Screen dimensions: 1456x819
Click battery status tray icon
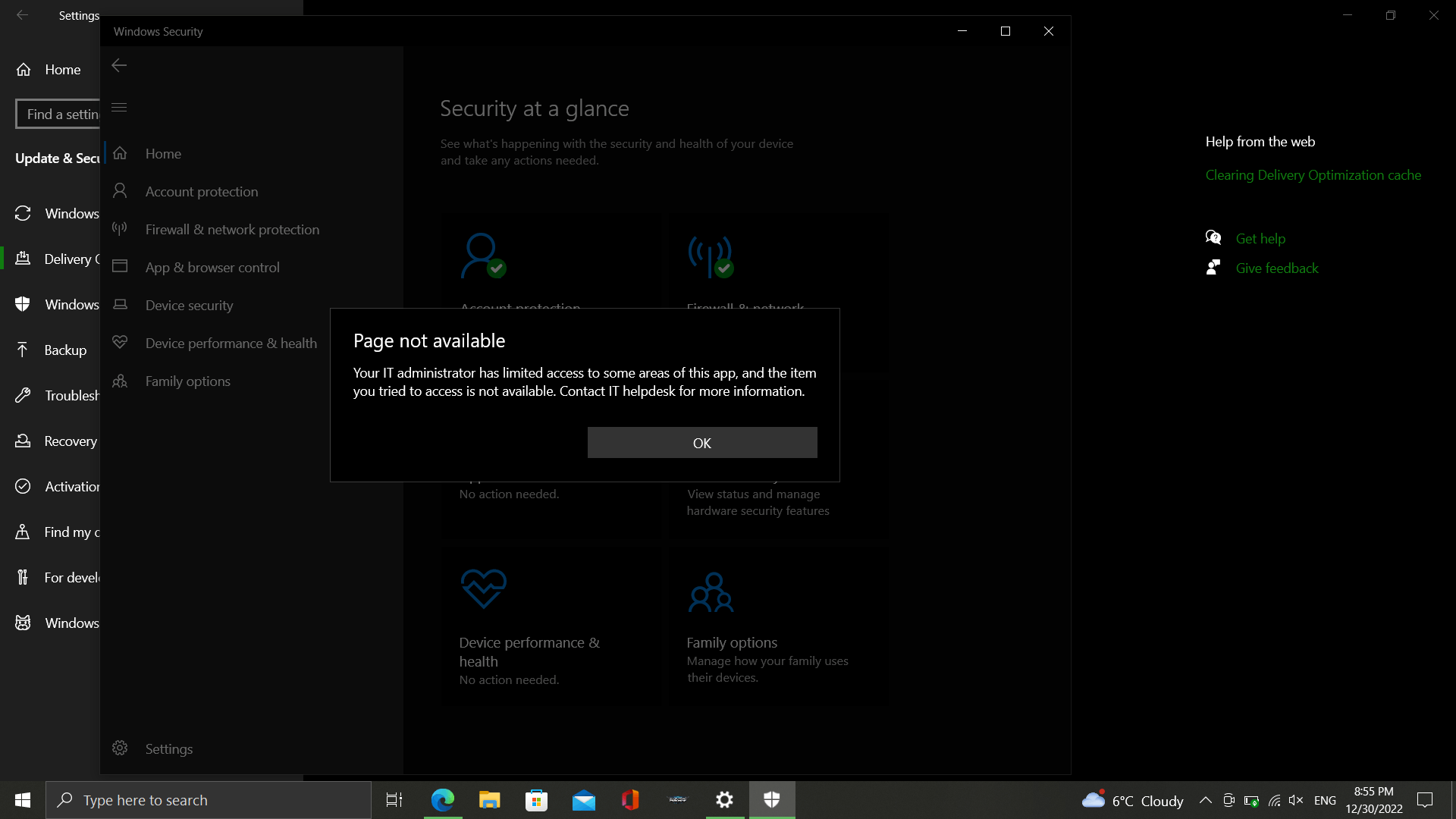tap(1251, 800)
